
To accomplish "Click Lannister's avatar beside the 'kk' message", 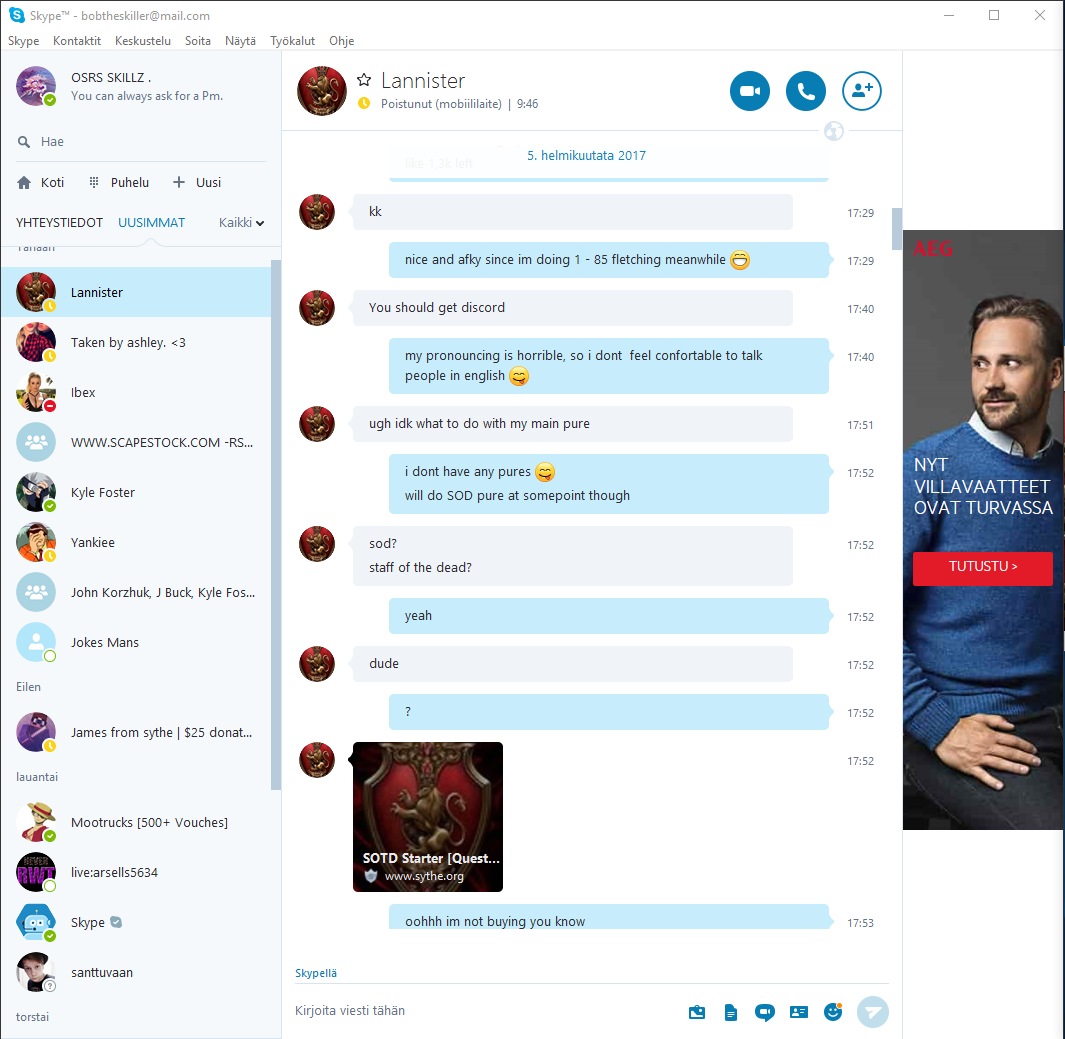I will tap(317, 212).
